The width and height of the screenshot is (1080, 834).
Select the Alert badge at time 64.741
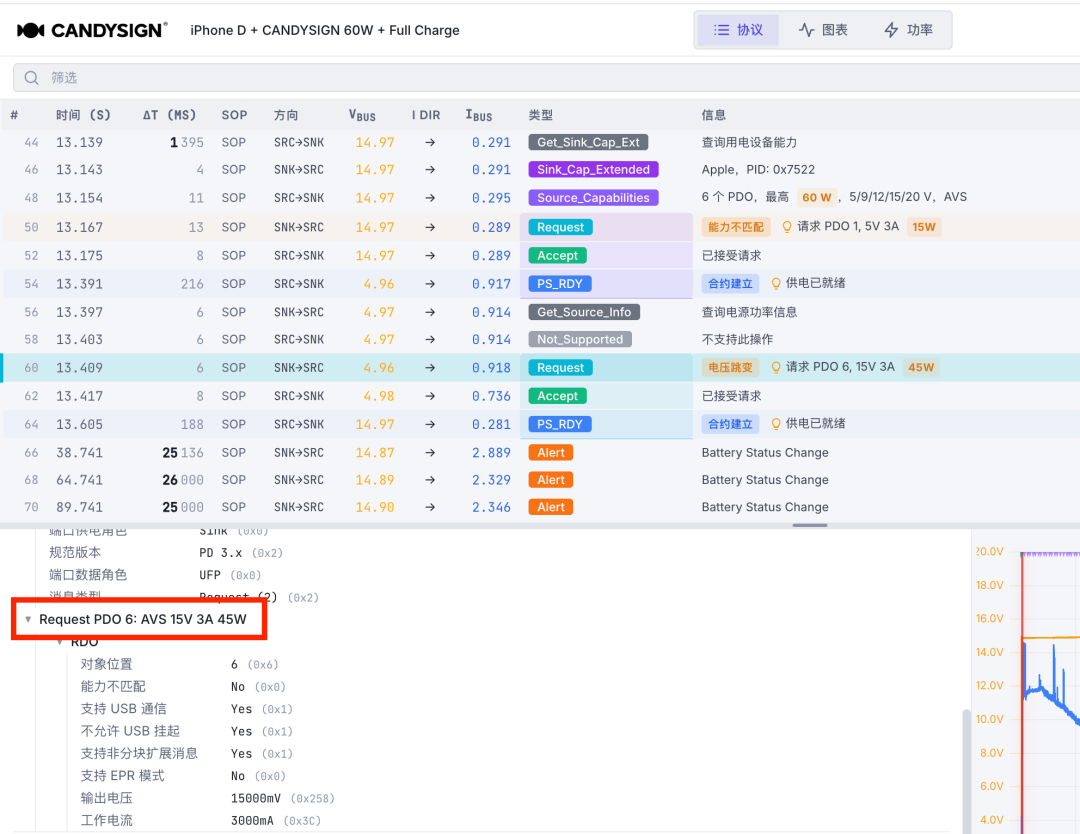[x=550, y=480]
